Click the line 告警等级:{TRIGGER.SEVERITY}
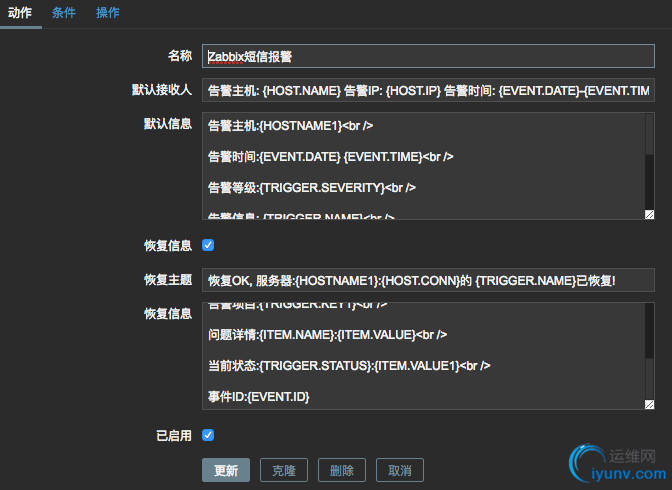The height and width of the screenshot is (490, 672). pyautogui.click(x=312, y=188)
